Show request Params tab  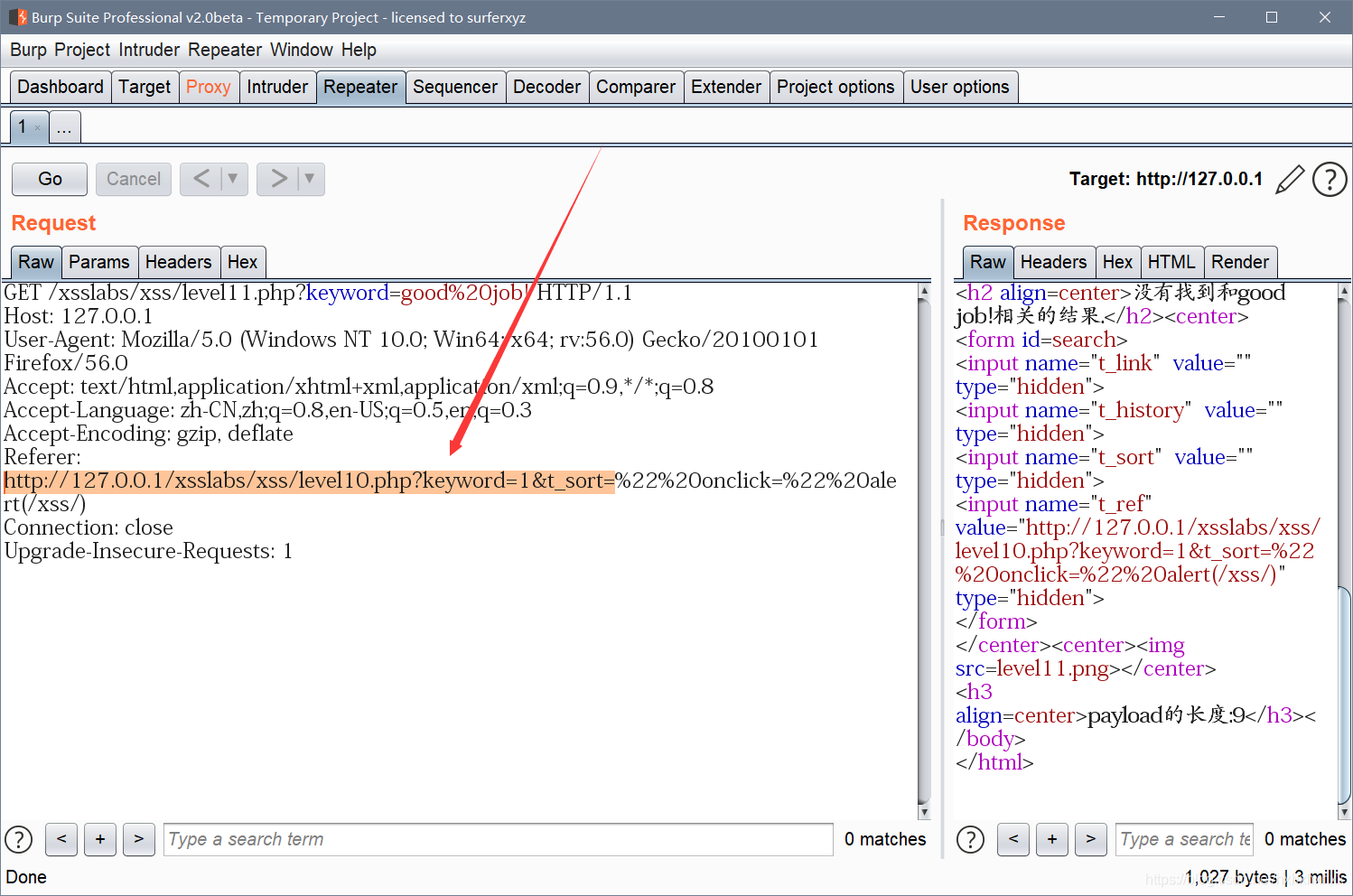(99, 262)
